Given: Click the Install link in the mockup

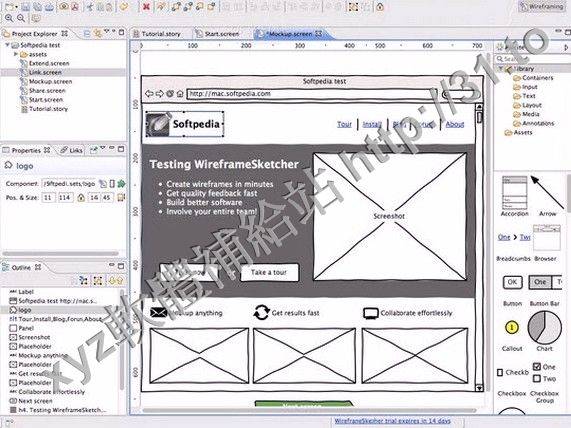Looking at the screenshot, I should tap(372, 124).
